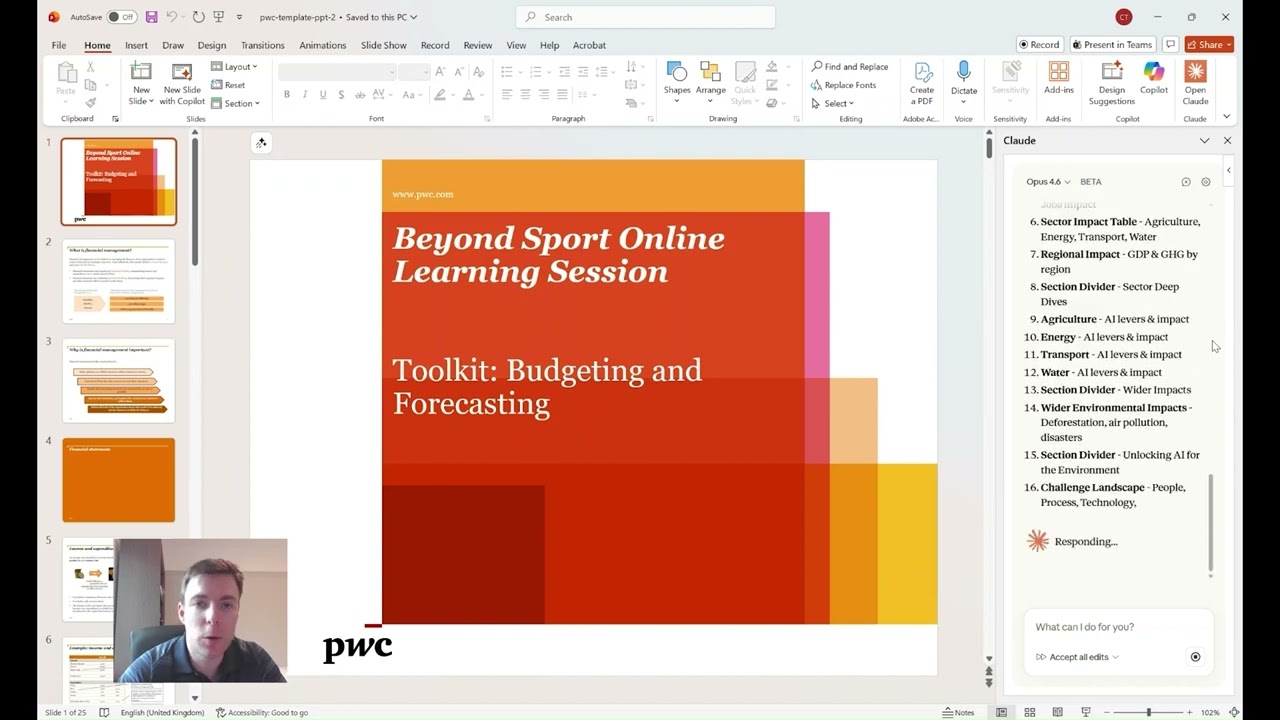Click Open Claude ribbon icon
Screen dimensions: 1280x720
(1195, 72)
